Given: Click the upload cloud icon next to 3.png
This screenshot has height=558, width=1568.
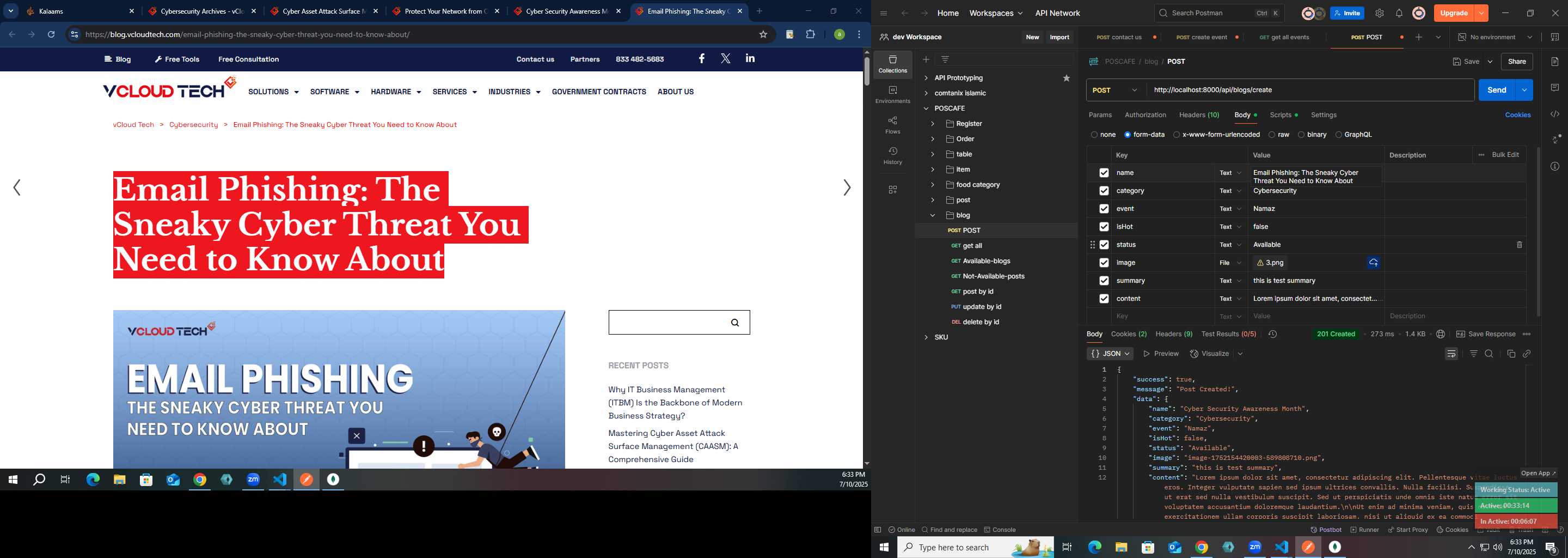Looking at the screenshot, I should [x=1373, y=263].
